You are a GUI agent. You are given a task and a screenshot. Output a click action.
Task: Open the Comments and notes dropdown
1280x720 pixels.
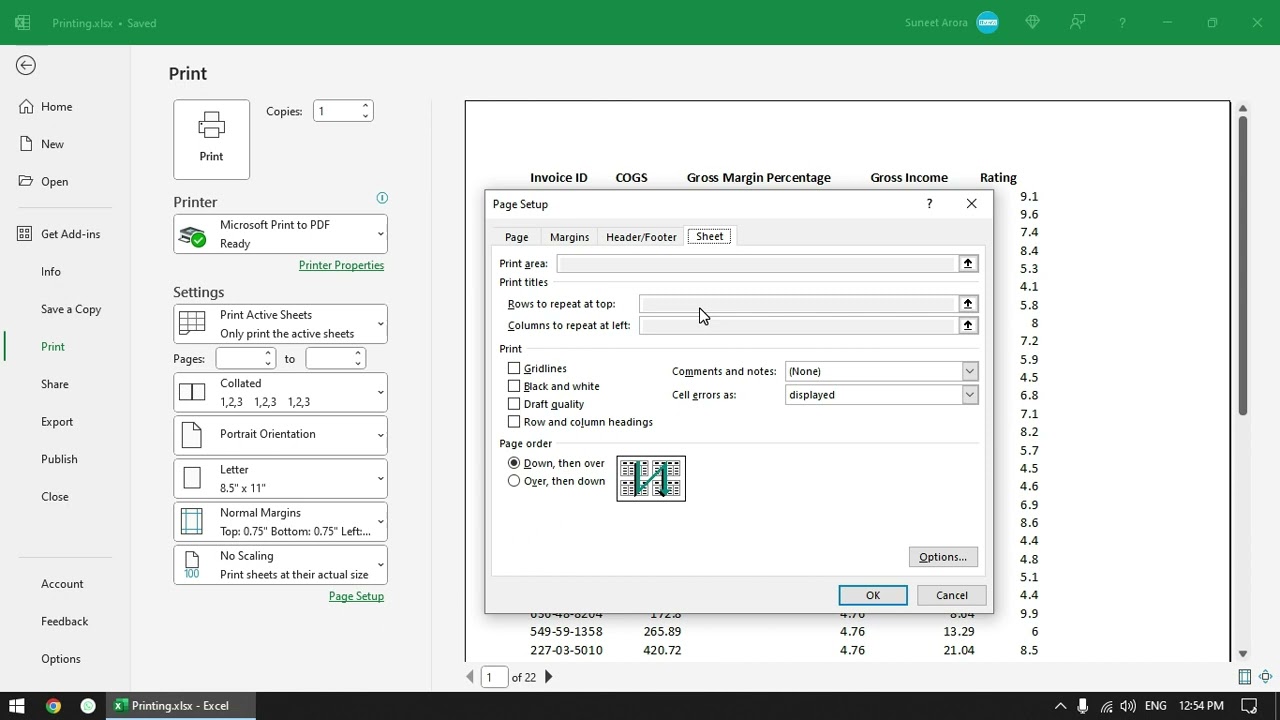click(x=969, y=371)
